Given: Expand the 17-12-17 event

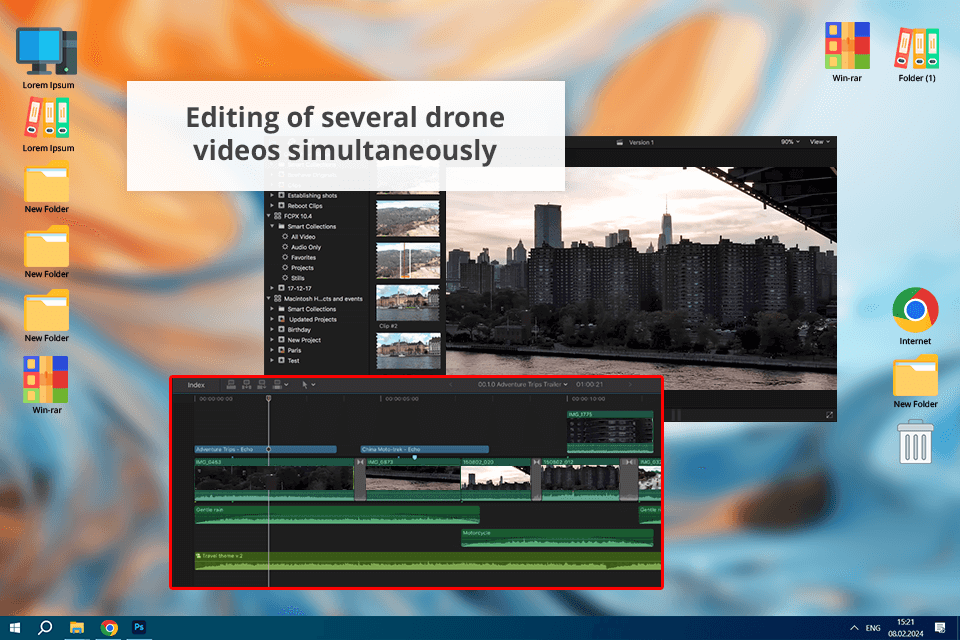Looking at the screenshot, I should pyautogui.click(x=272, y=288).
